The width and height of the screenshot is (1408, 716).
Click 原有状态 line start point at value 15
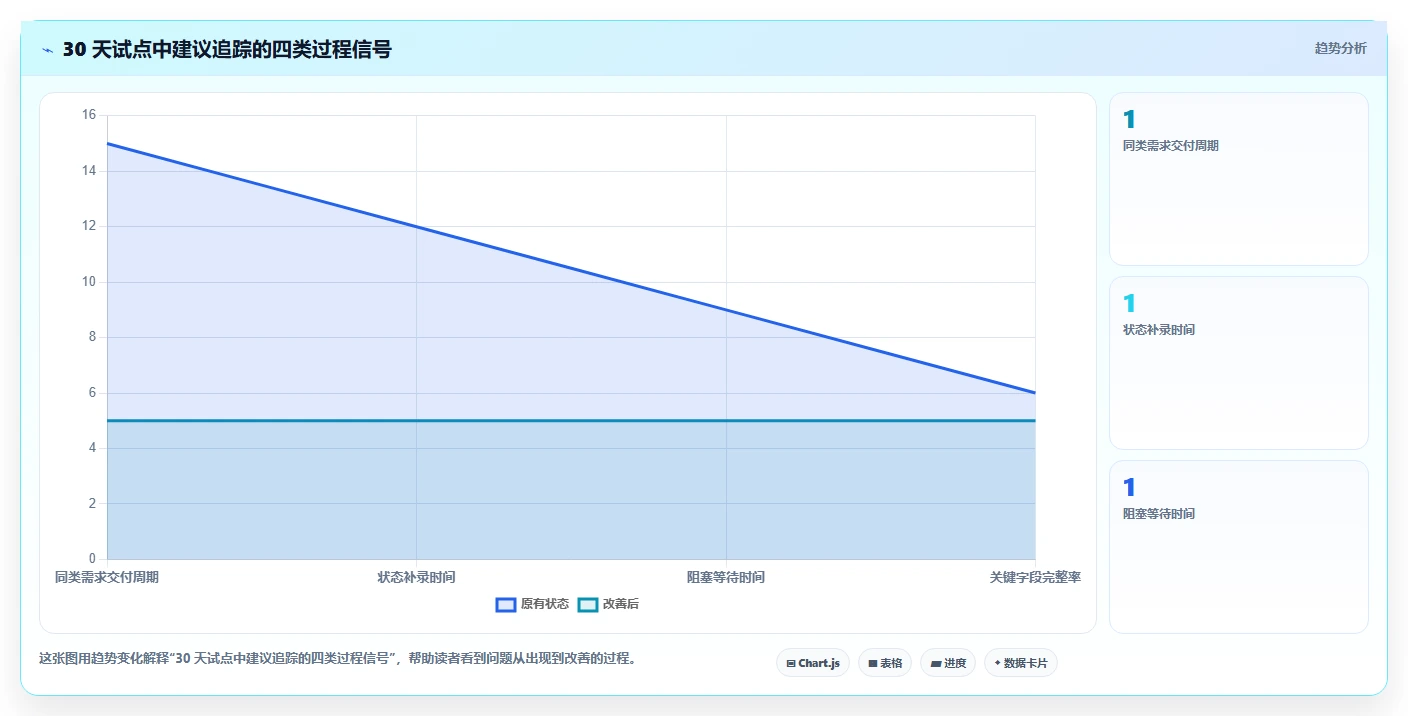click(107, 143)
